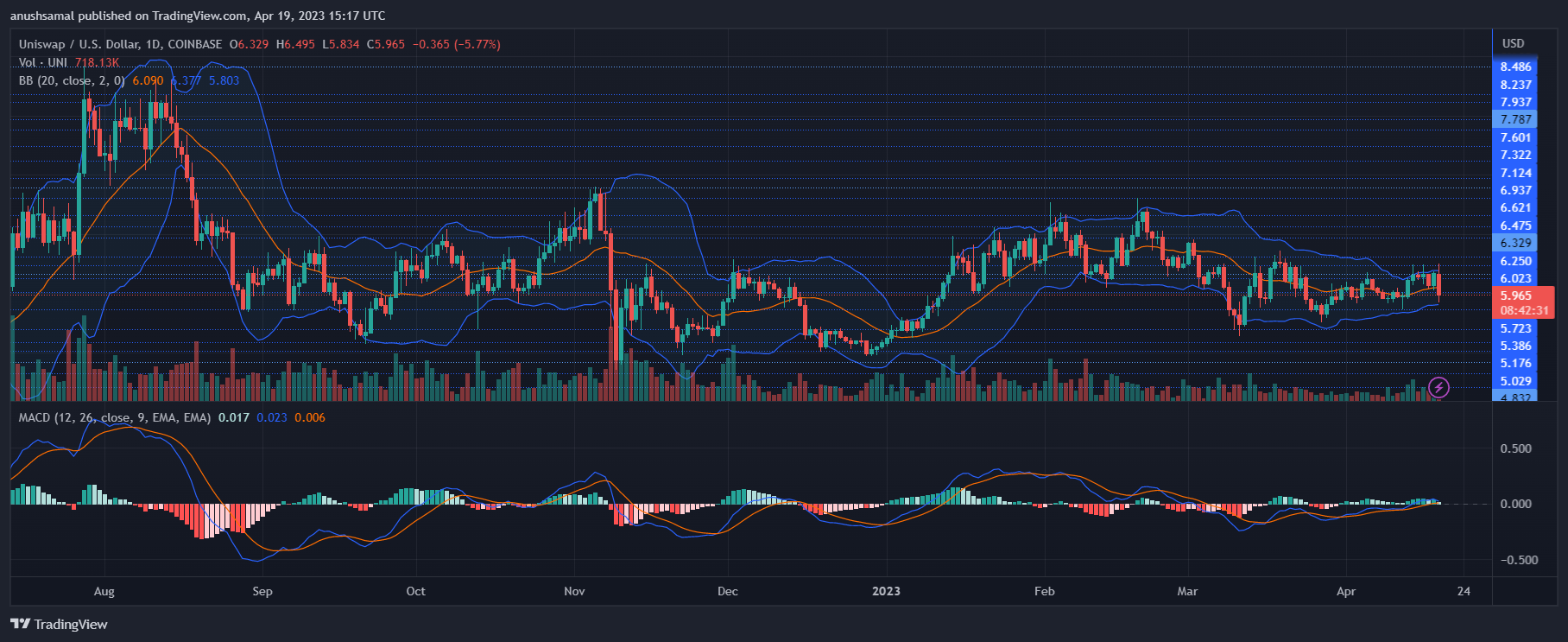Open the Uniswap / U.S. Dollar symbol title
Image resolution: width=1568 pixels, height=642 pixels.
click(121, 44)
